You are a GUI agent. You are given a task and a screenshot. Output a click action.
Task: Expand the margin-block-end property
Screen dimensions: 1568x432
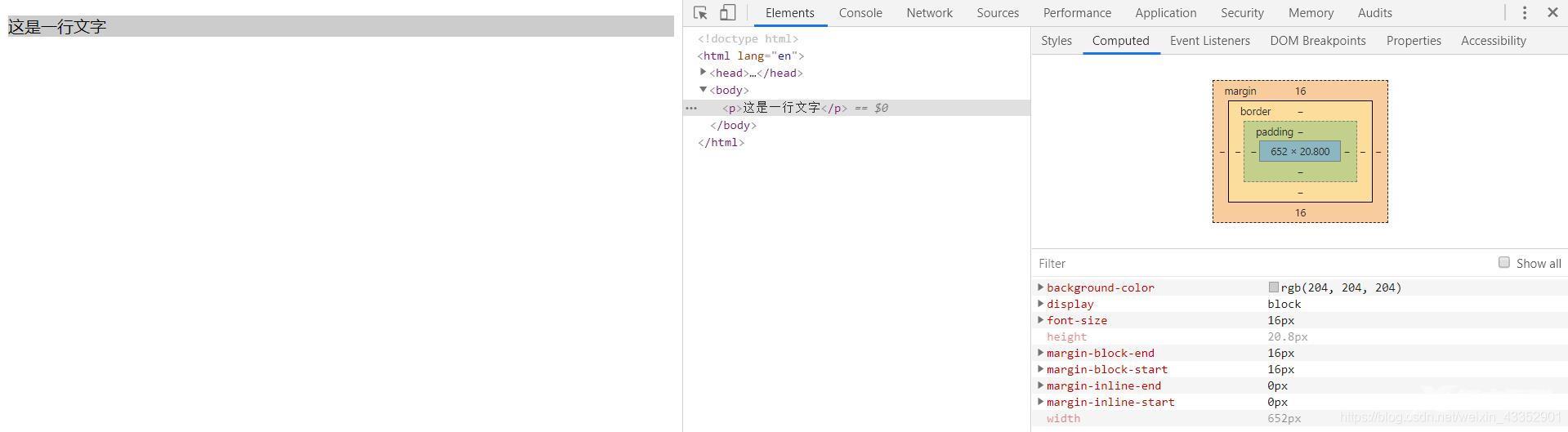(1040, 353)
